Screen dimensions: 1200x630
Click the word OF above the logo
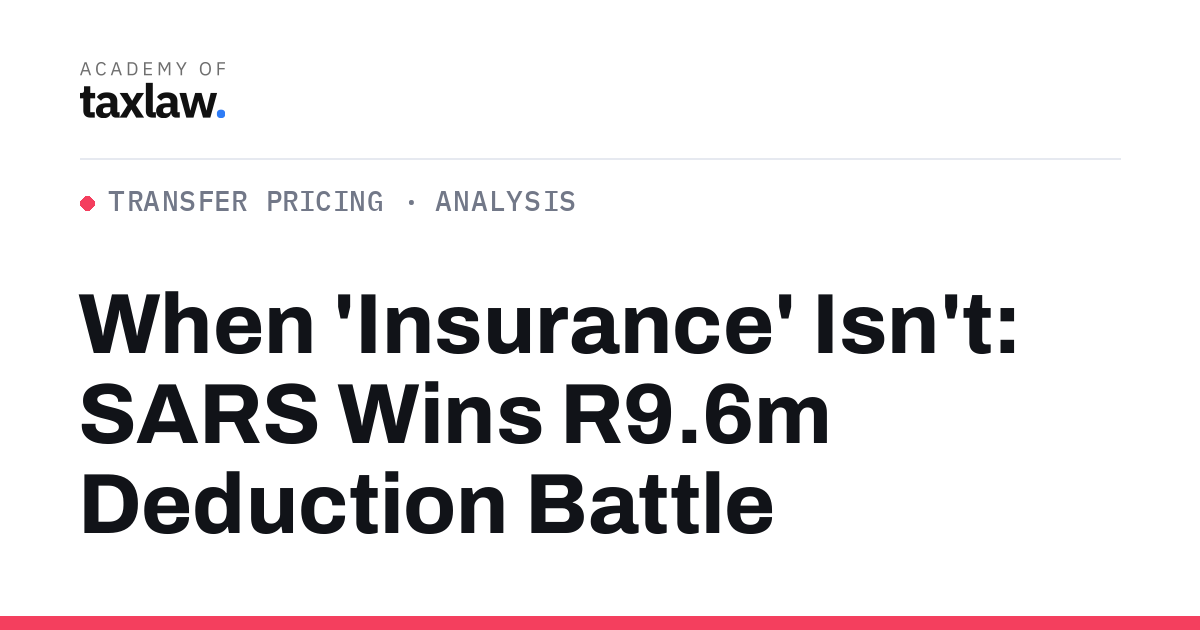click(x=214, y=69)
